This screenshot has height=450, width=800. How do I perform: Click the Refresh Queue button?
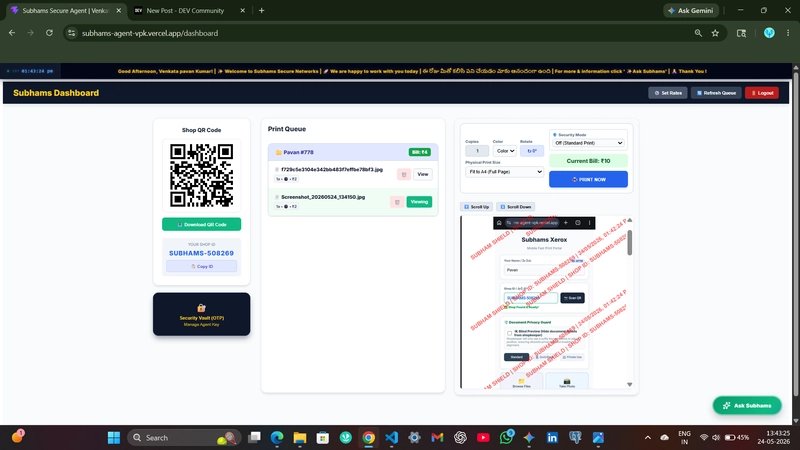(x=716, y=93)
